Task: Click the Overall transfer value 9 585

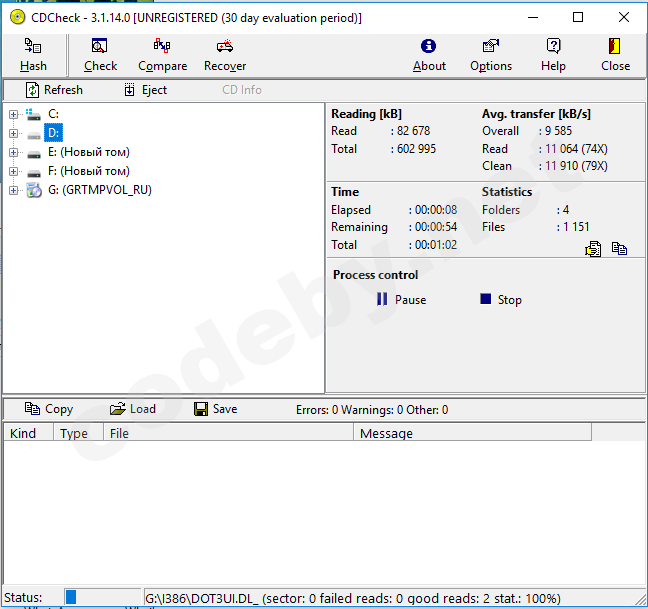Action: pos(558,131)
